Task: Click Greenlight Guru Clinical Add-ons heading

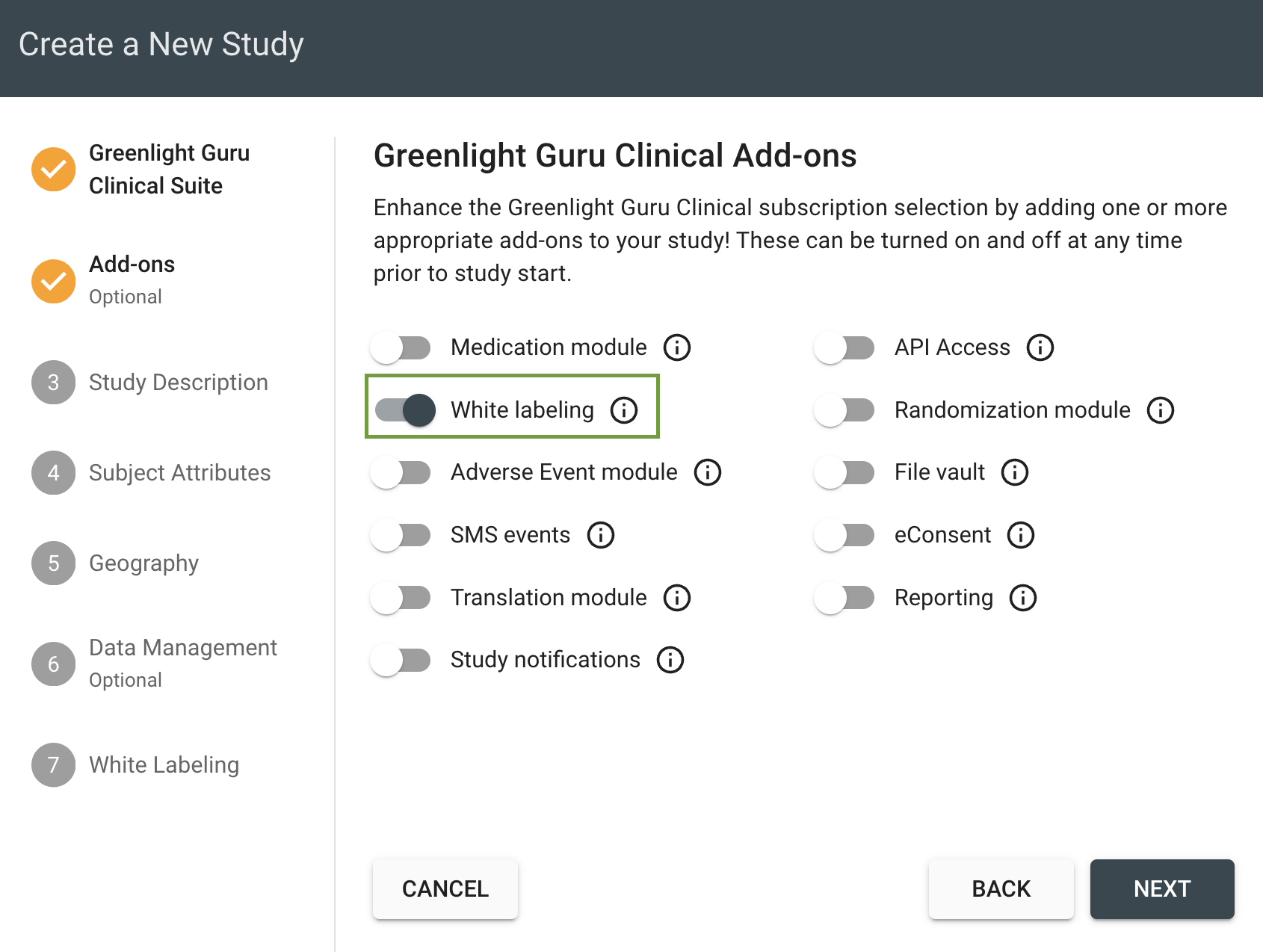Action: (x=615, y=156)
